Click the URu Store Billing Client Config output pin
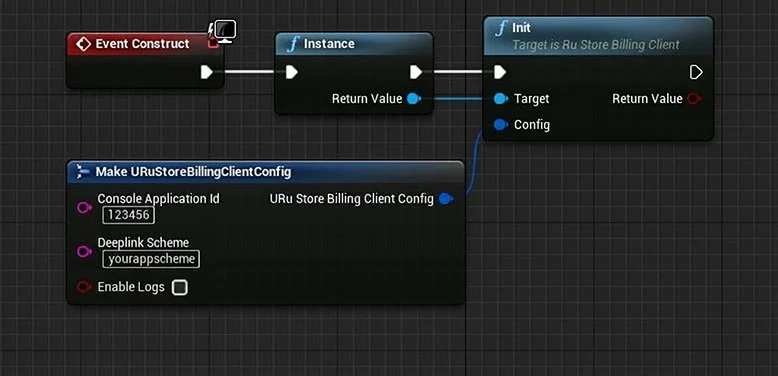Viewport: 778px width, 376px height. click(446, 199)
